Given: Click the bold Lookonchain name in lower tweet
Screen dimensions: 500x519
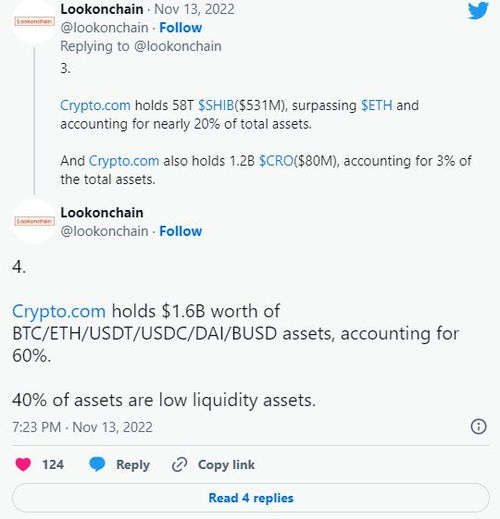Looking at the screenshot, I should (102, 213).
